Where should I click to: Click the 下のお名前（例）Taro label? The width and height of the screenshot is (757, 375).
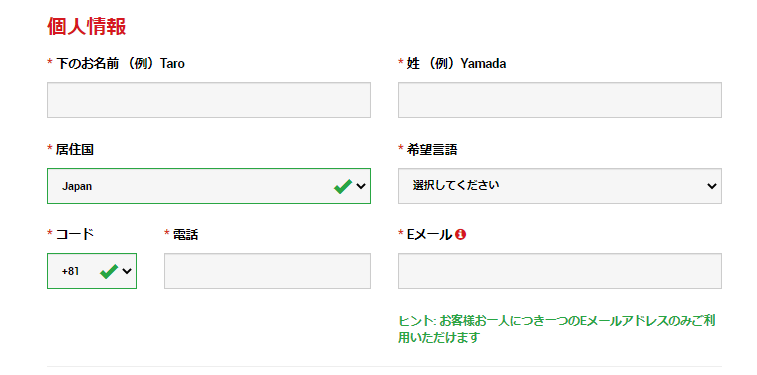[x=121, y=63]
